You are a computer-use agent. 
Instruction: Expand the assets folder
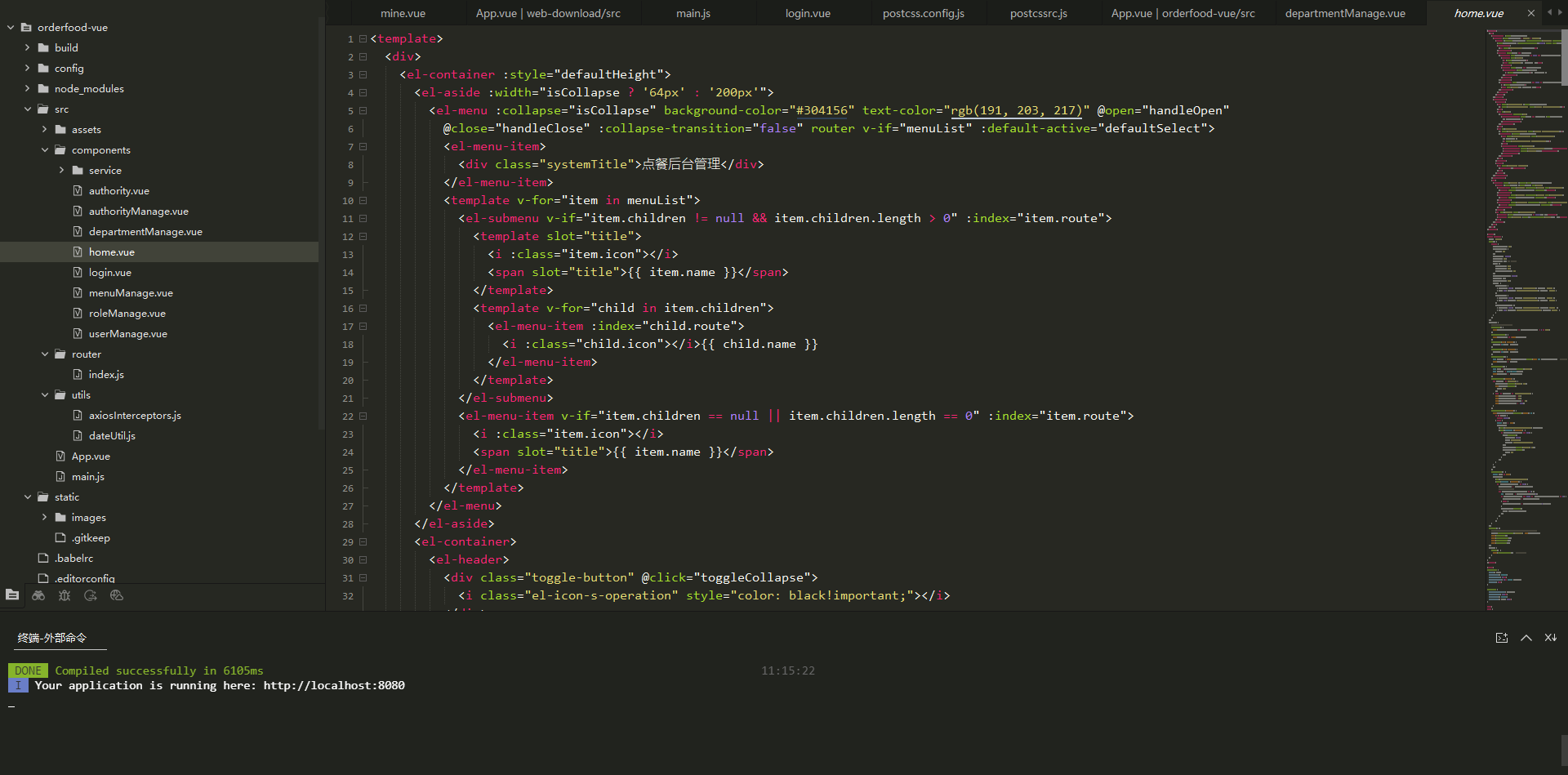(45, 130)
